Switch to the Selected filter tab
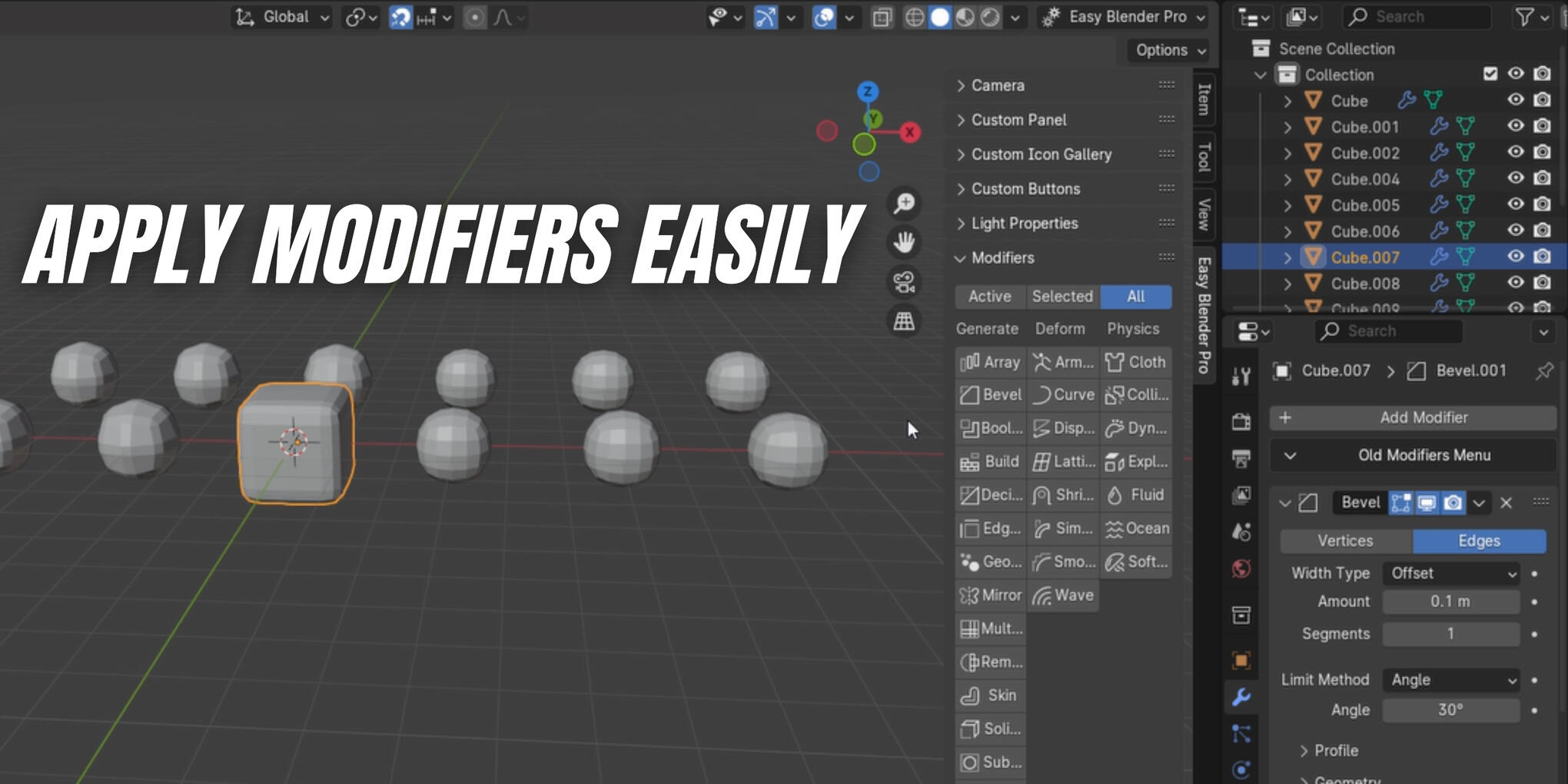Viewport: 1568px width, 784px height. [x=1061, y=297]
